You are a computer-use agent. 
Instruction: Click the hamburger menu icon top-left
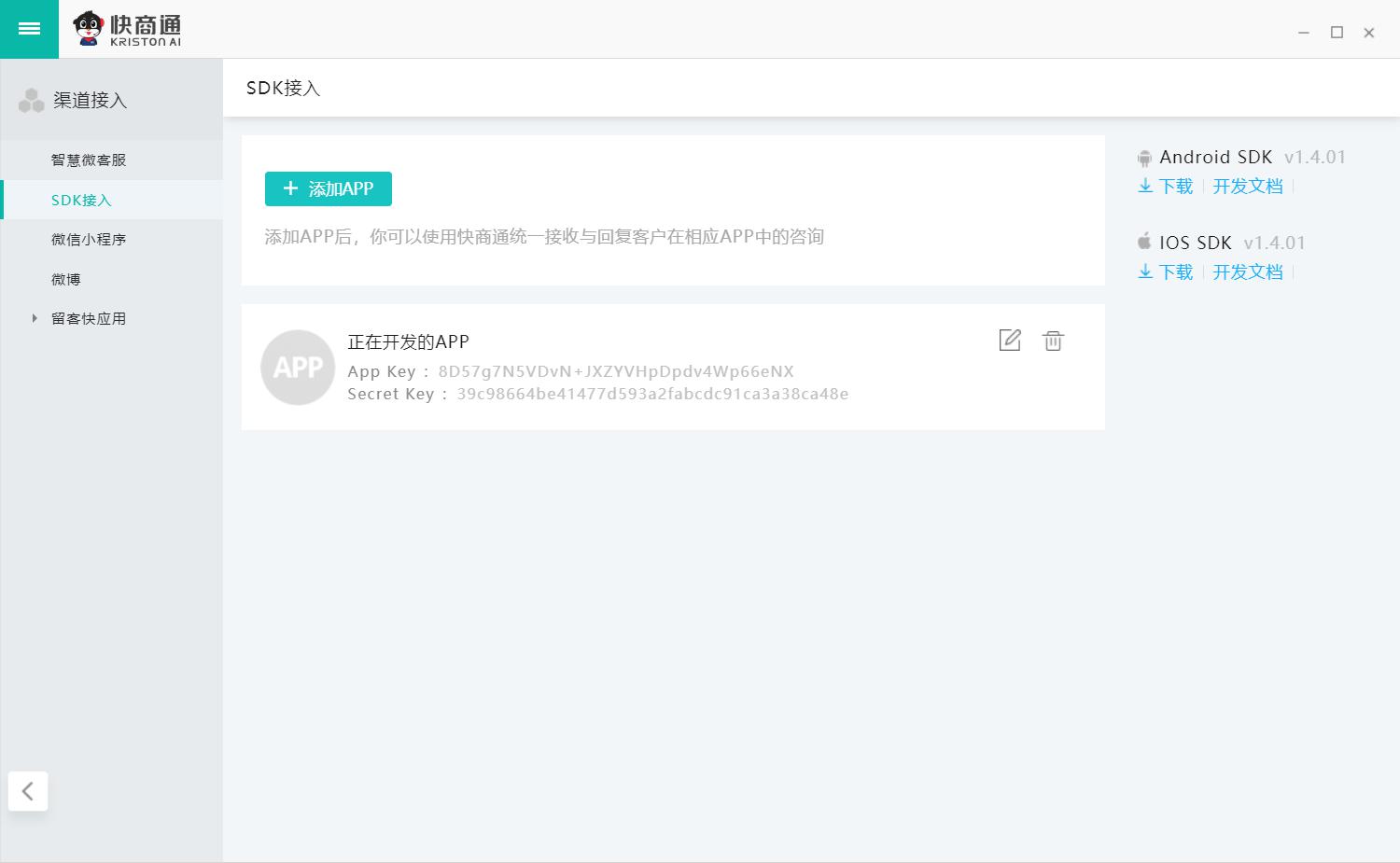click(29, 29)
